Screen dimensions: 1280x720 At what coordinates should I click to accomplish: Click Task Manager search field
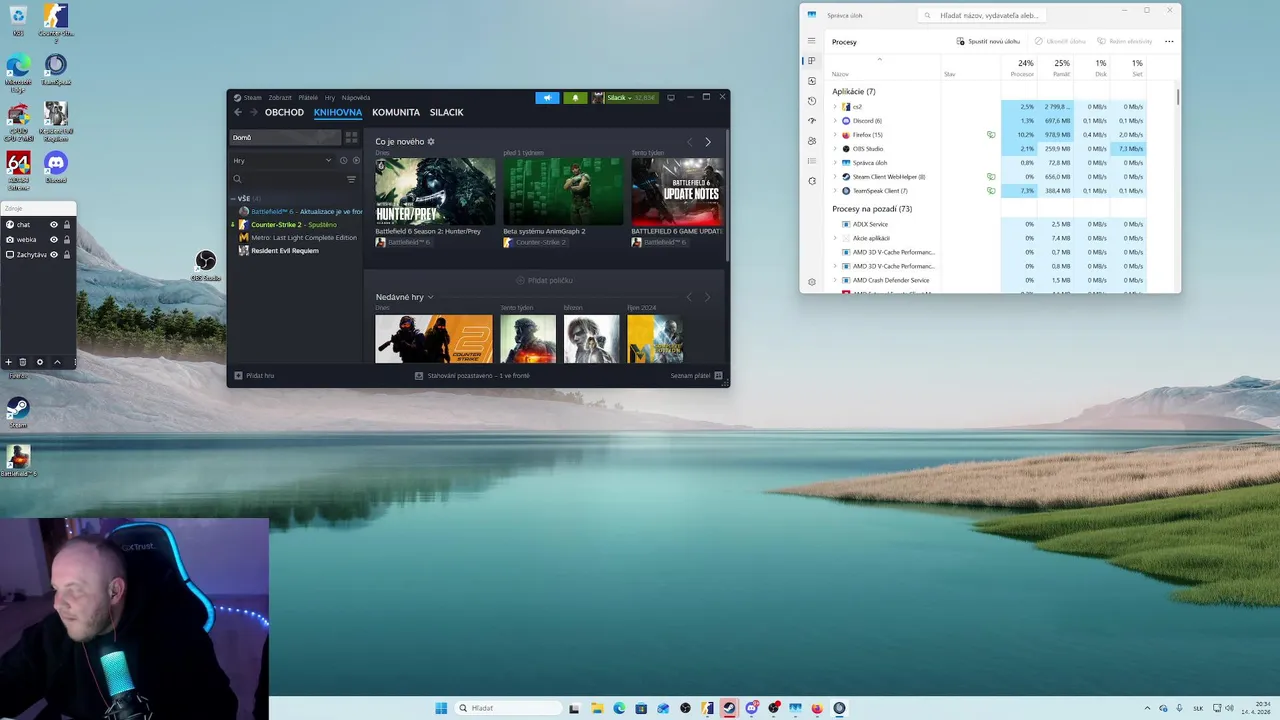(x=981, y=16)
